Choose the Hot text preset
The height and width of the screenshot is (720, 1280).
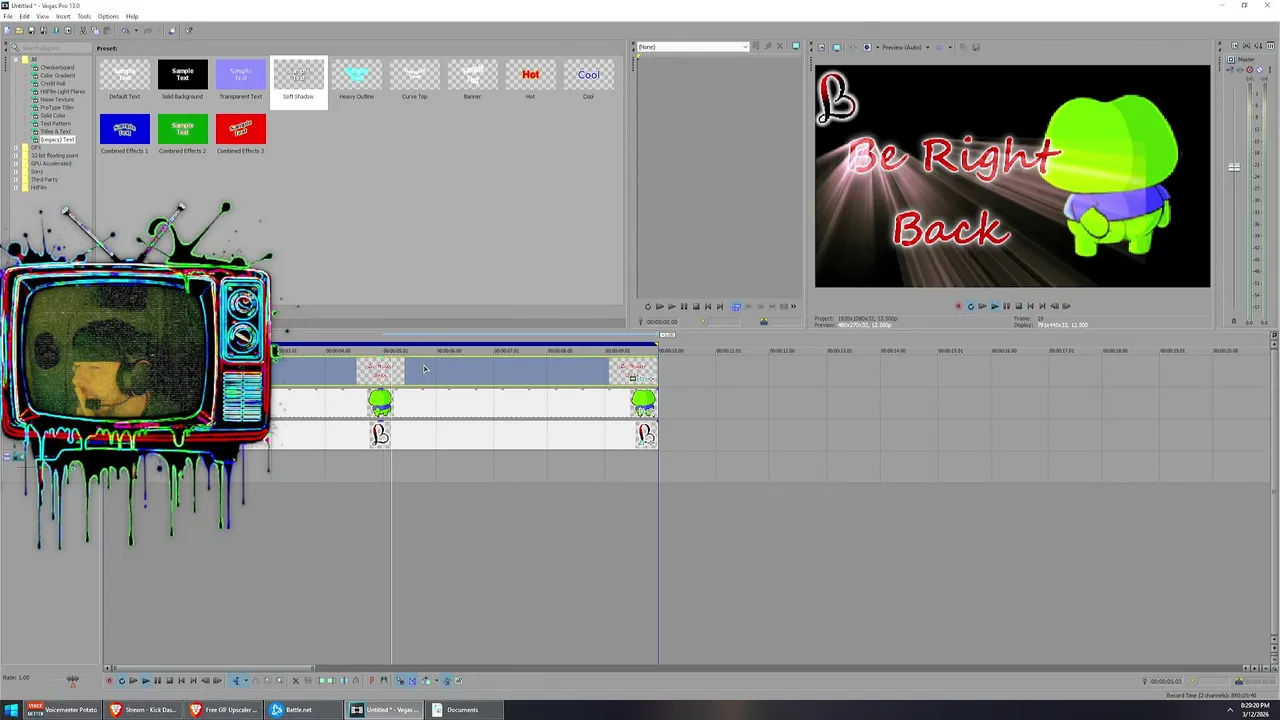click(x=530, y=80)
